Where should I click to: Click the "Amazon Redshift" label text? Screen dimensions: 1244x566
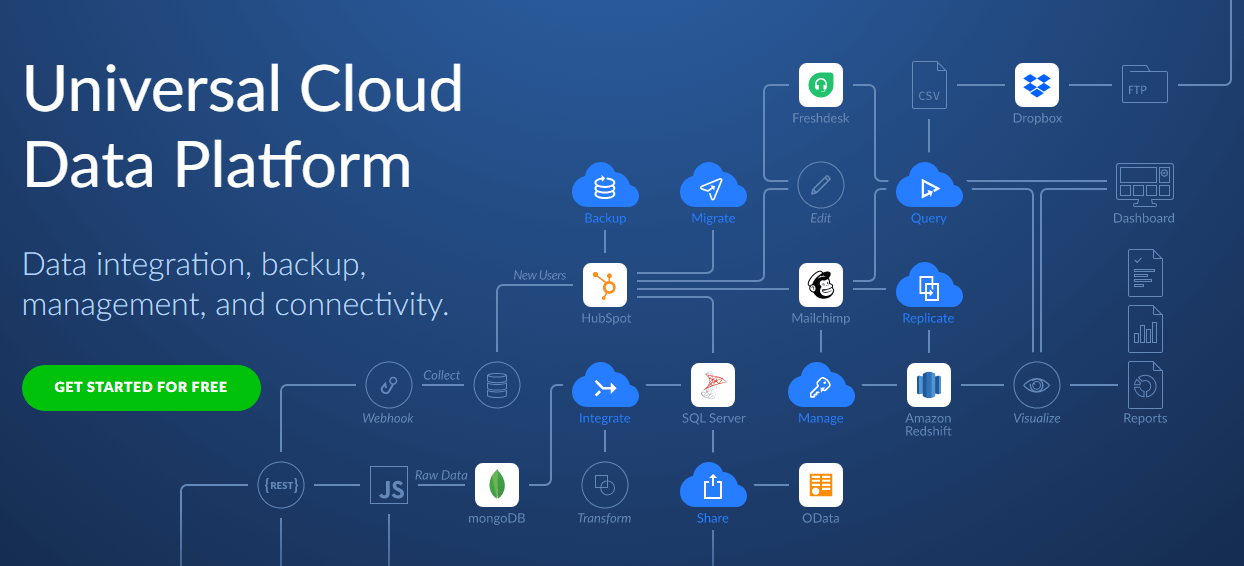tap(929, 424)
